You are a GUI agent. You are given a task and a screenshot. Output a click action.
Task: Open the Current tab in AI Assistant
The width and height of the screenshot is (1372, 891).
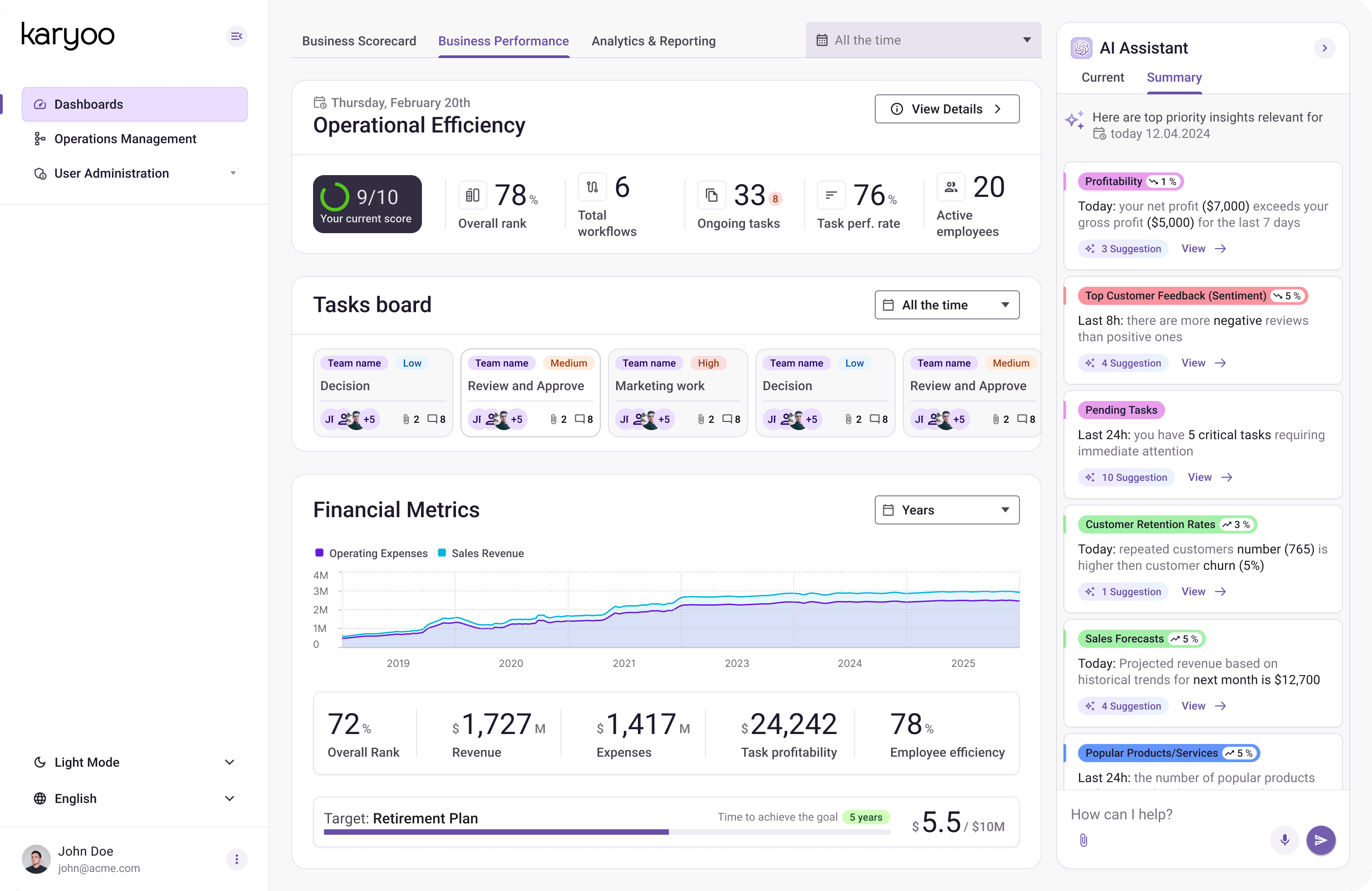tap(1102, 77)
